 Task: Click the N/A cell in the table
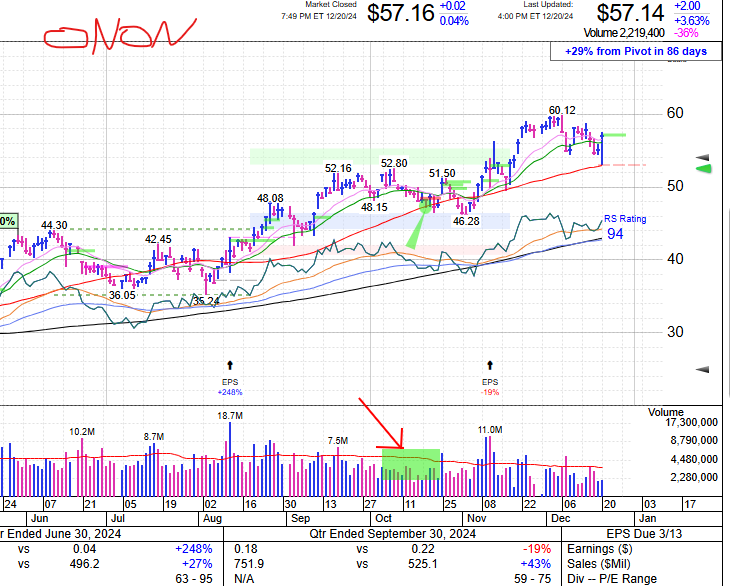(x=244, y=579)
